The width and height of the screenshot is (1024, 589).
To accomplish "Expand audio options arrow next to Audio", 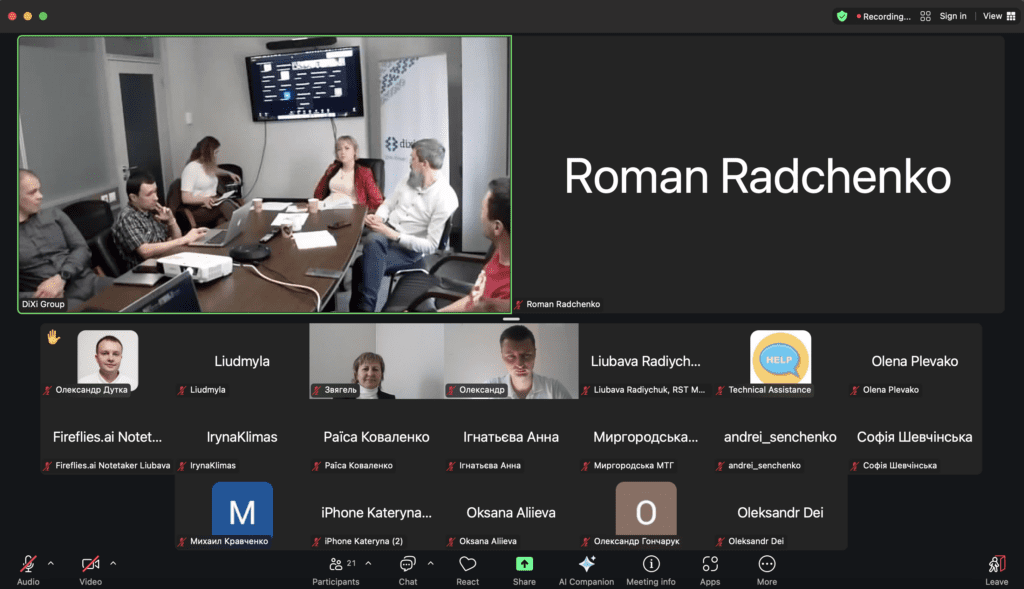I will coord(51,563).
